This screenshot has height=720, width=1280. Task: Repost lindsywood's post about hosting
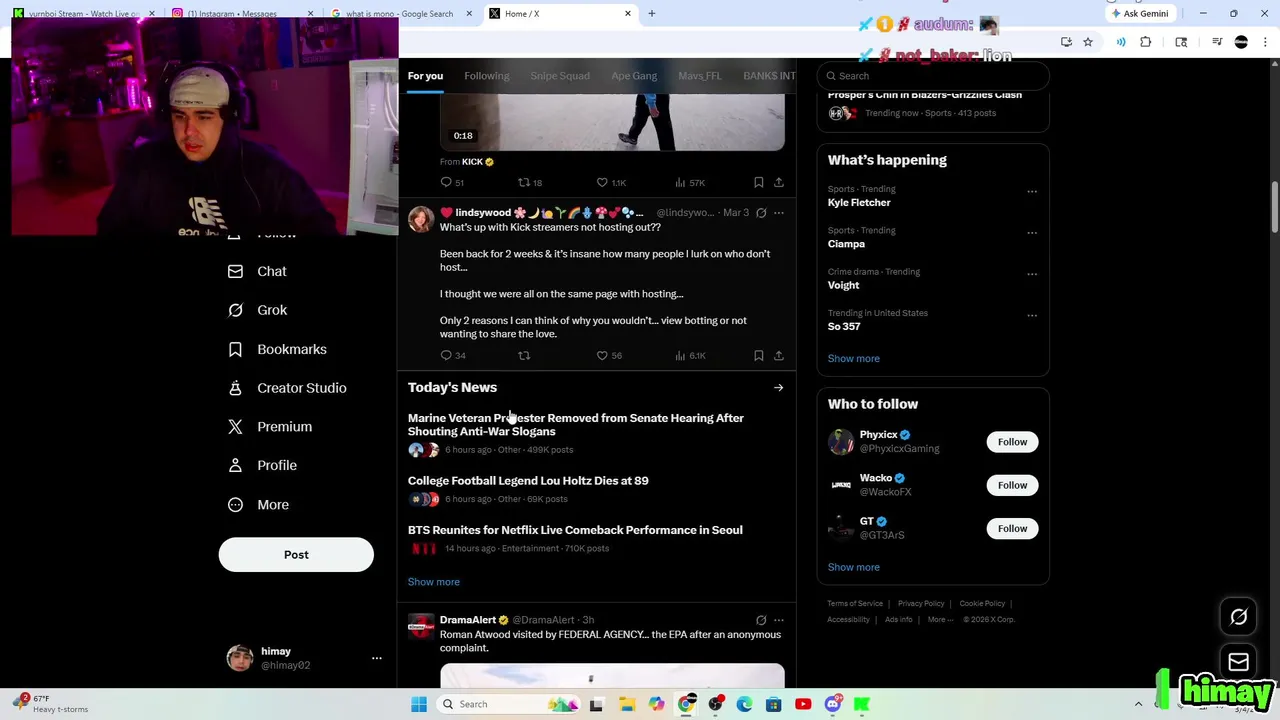[524, 355]
